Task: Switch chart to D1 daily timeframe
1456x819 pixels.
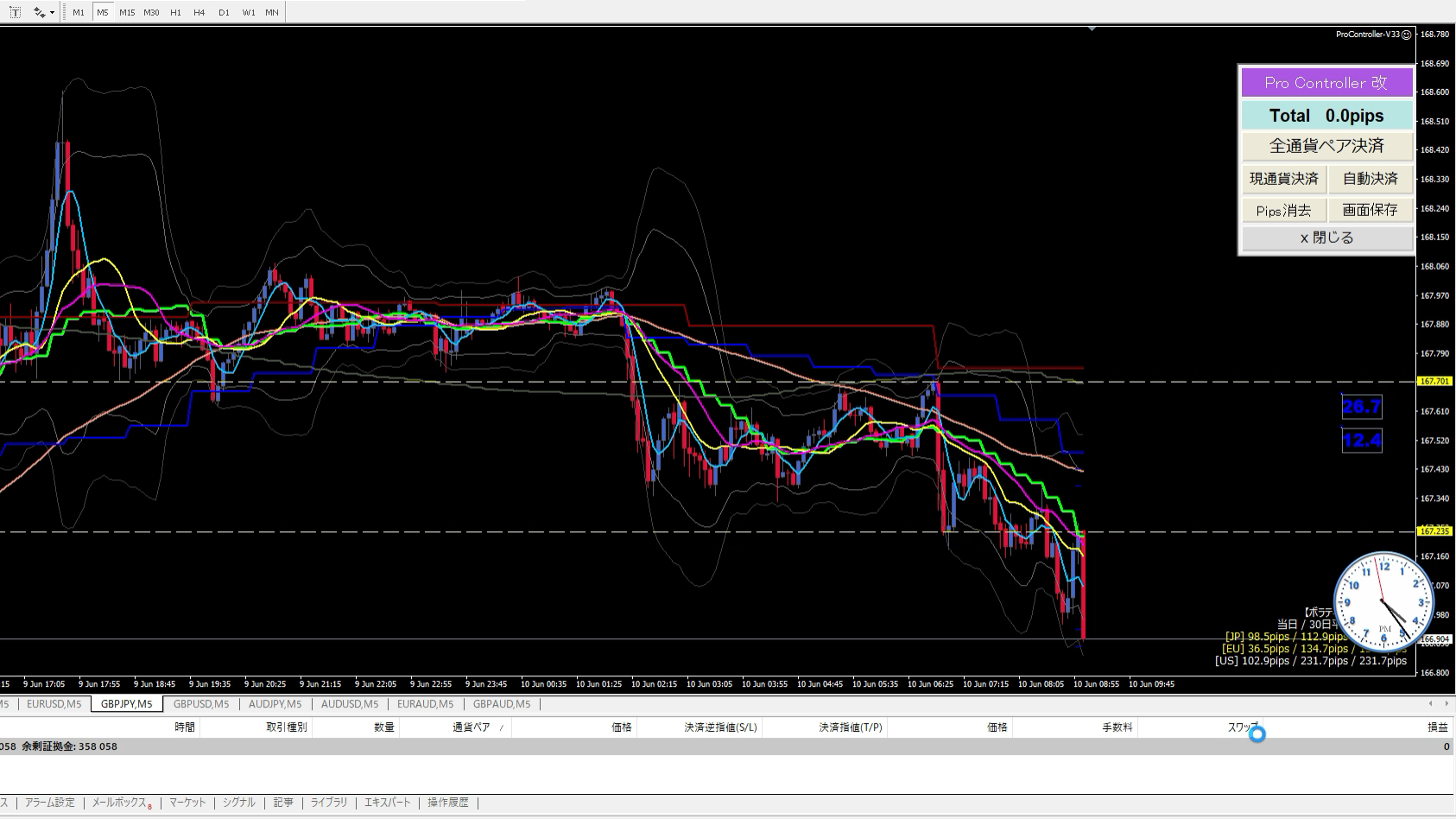Action: [x=224, y=12]
